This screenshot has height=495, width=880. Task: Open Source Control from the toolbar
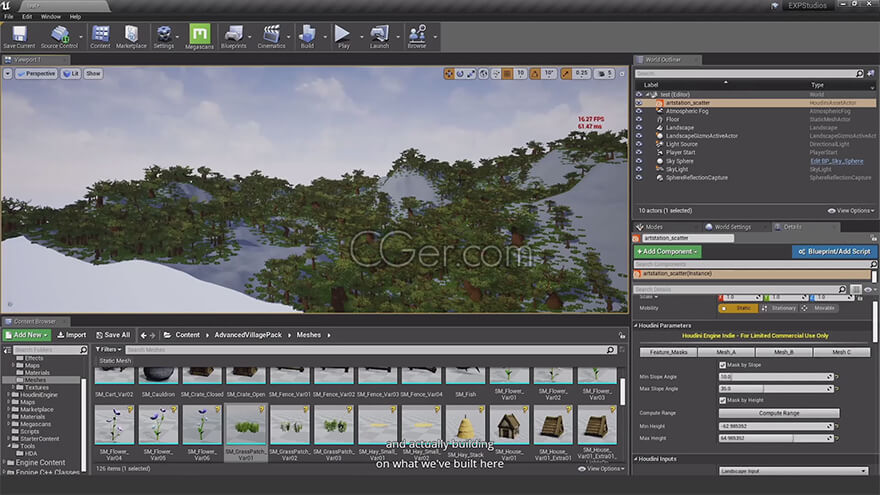pos(59,37)
